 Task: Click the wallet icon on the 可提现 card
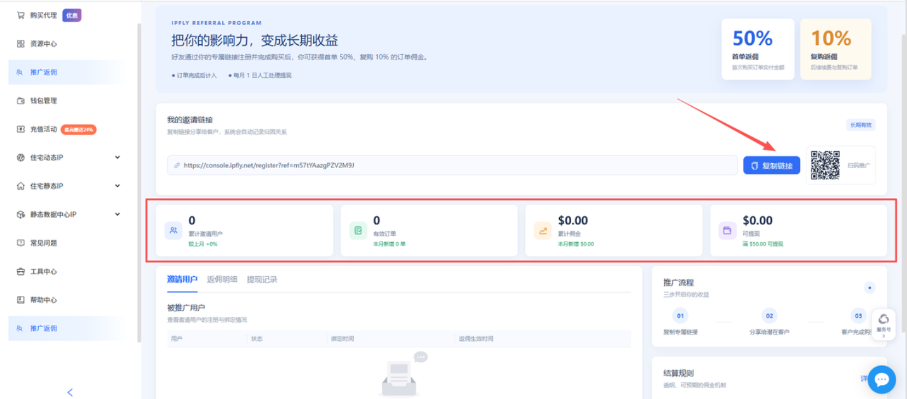coord(728,230)
